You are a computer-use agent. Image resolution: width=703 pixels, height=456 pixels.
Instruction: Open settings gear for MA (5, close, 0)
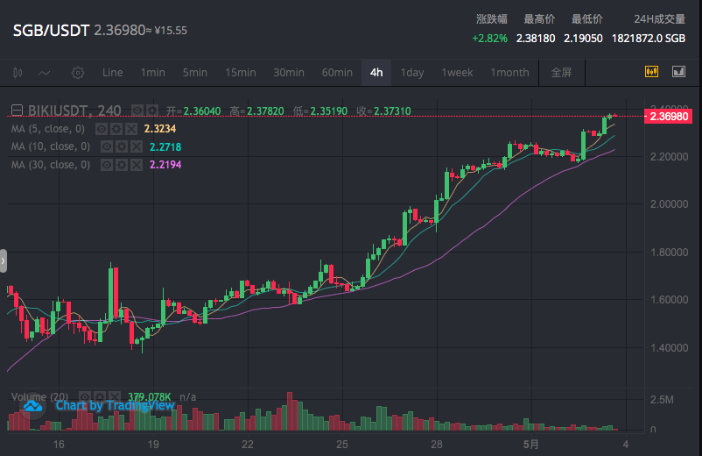click(117, 129)
